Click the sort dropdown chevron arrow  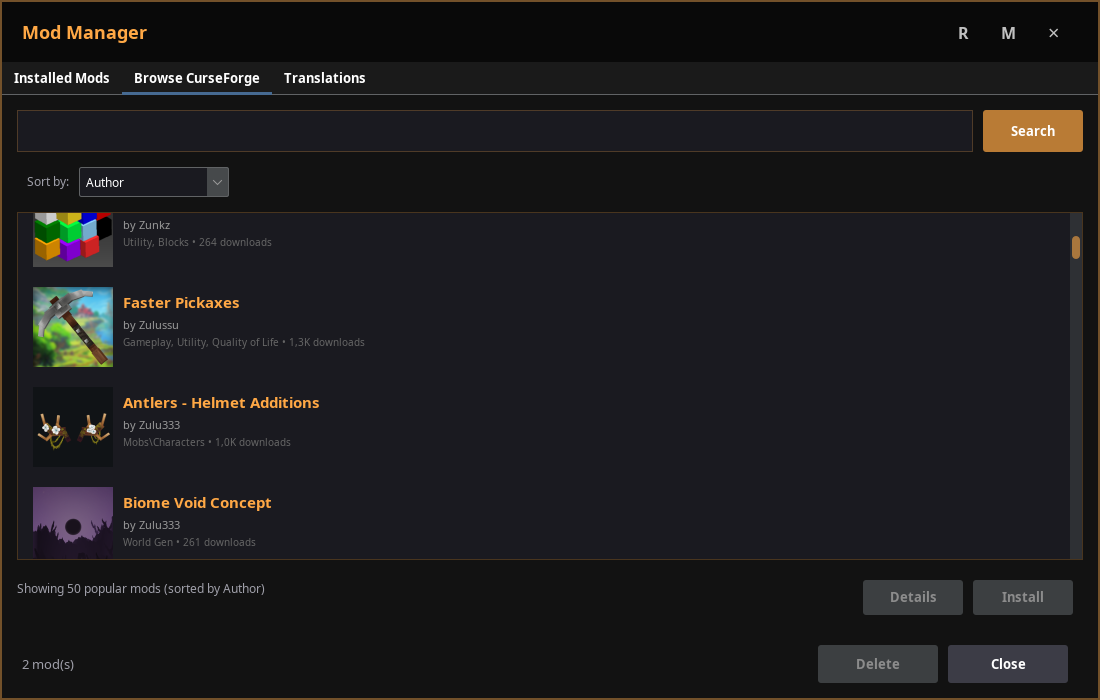217,182
